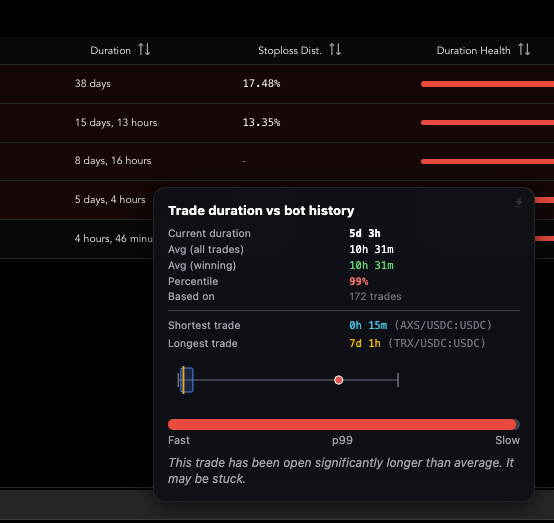This screenshot has width=554, height=523.
Task: Click the Current duration label
Action: [209, 233]
